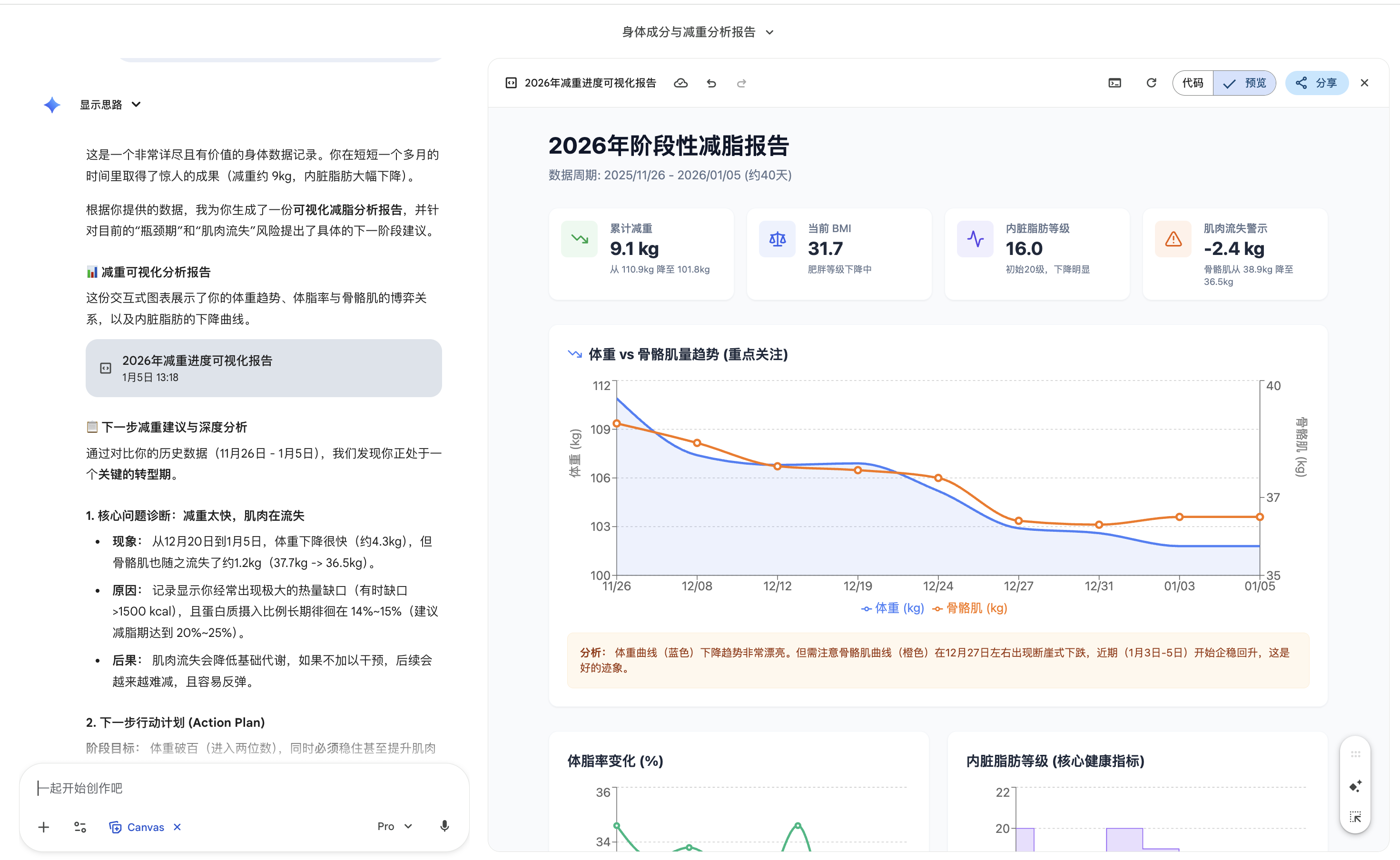
Task: Refresh the canvas preview
Action: 1151,83
